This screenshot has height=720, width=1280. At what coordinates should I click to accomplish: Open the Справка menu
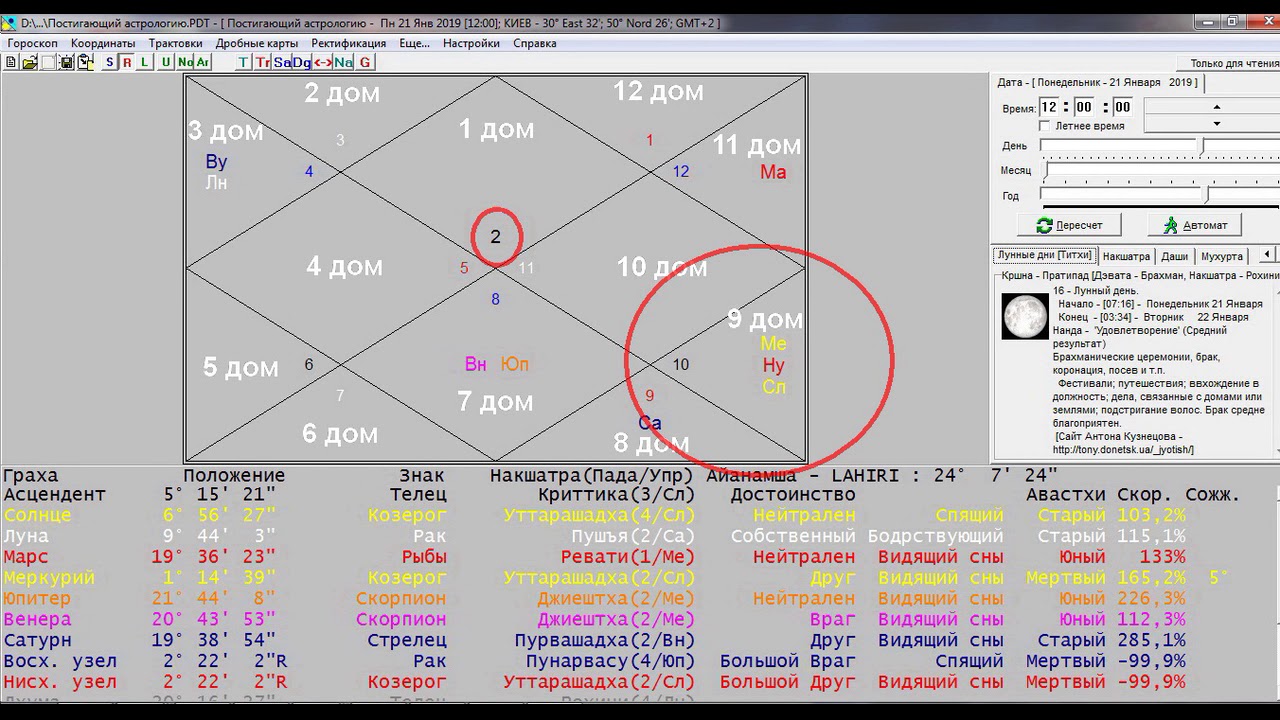(x=535, y=43)
